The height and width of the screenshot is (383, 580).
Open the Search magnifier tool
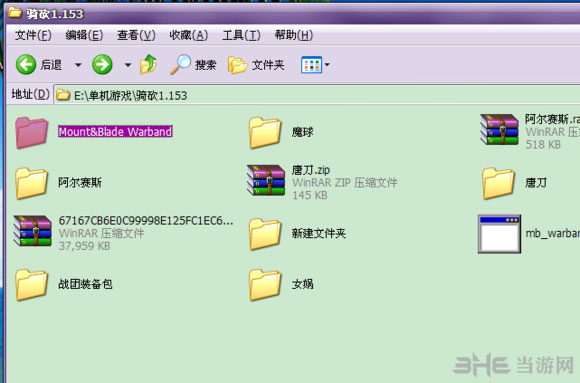(180, 64)
